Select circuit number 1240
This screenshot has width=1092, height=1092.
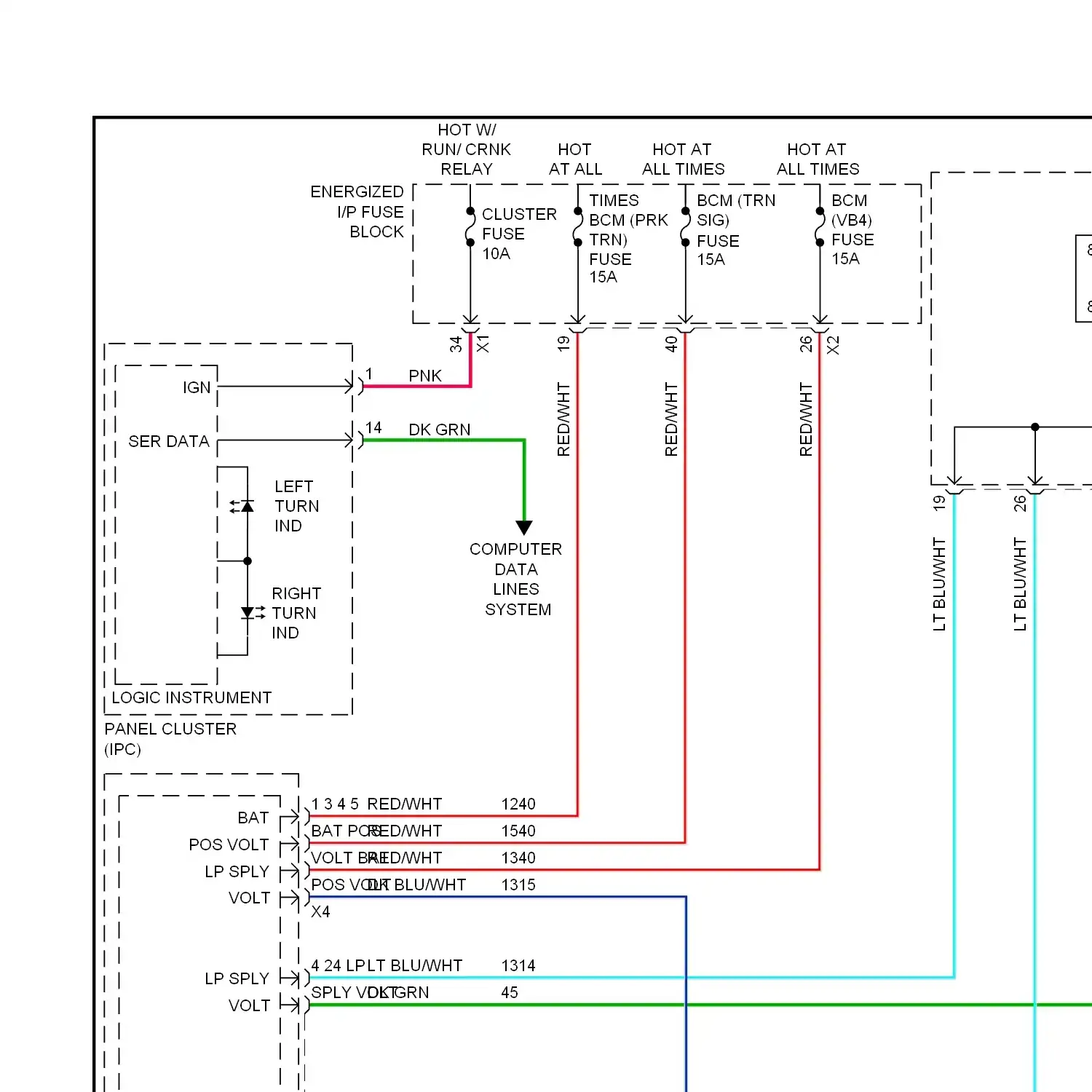point(518,804)
